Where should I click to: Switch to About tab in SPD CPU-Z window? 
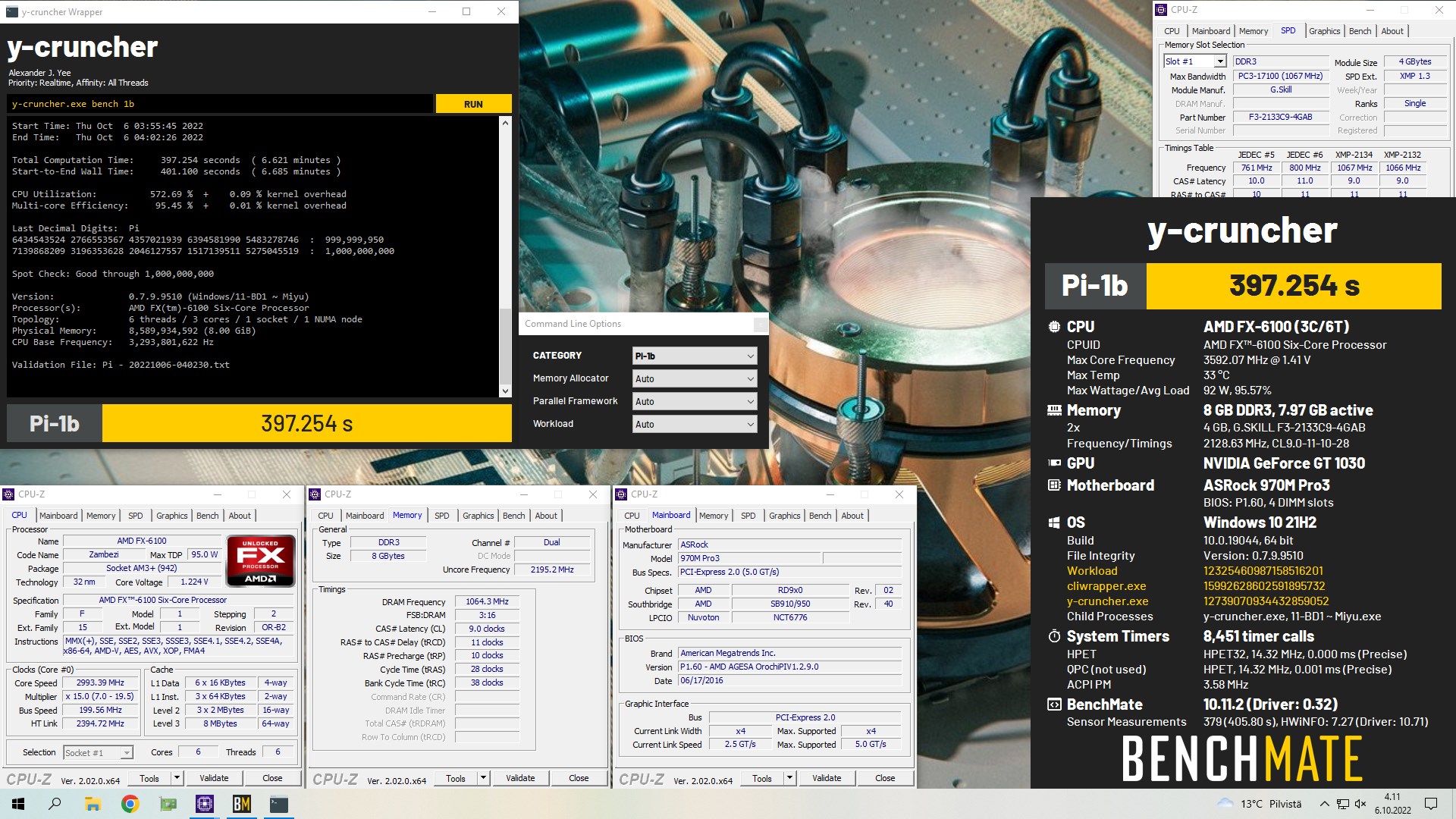[x=1392, y=31]
